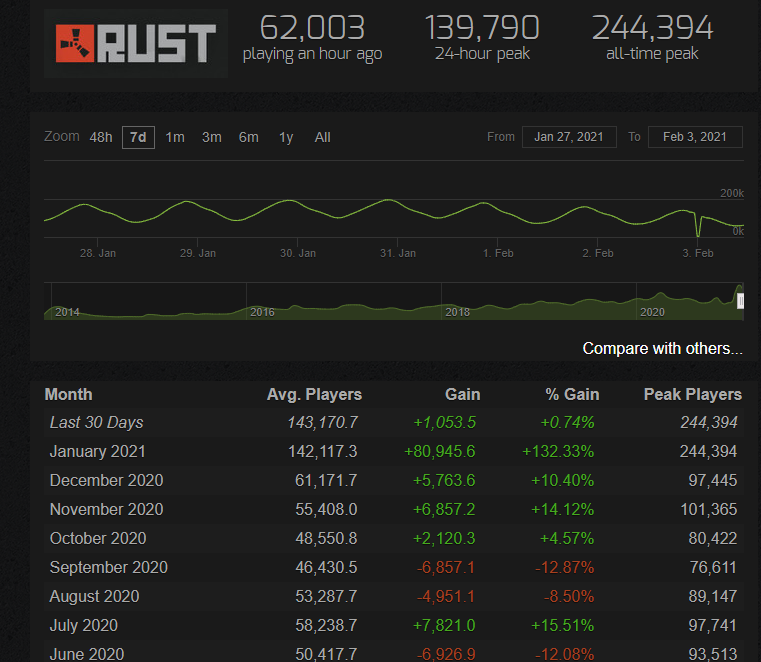Open Compare with others link
The width and height of the screenshot is (761, 662).
pyautogui.click(x=662, y=349)
